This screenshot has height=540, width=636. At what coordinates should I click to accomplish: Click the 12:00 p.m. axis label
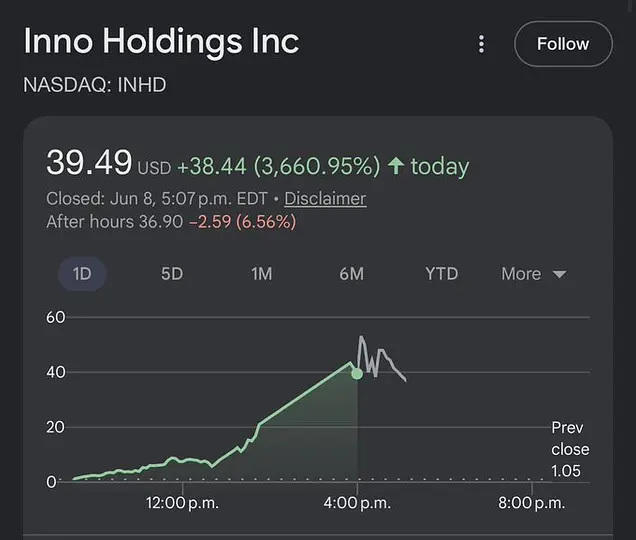[182, 503]
